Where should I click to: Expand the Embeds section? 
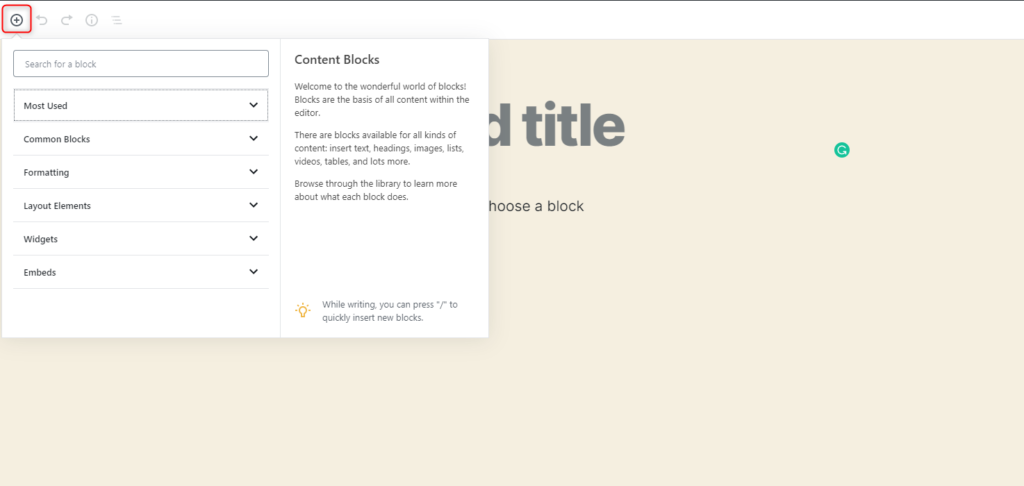coord(141,272)
